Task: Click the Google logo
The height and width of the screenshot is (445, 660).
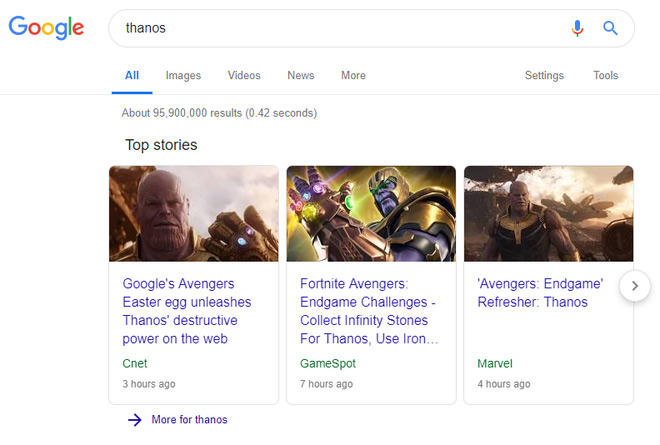Action: (46, 28)
